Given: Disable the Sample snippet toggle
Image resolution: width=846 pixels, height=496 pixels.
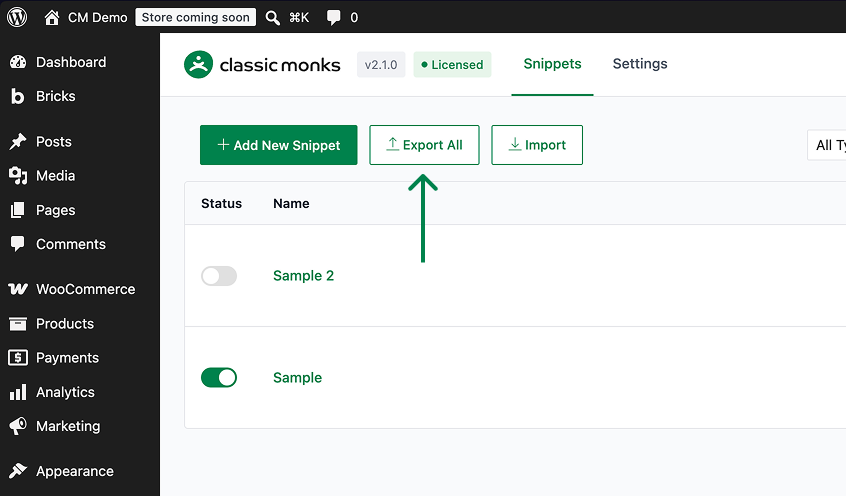Looking at the screenshot, I should 219,378.
